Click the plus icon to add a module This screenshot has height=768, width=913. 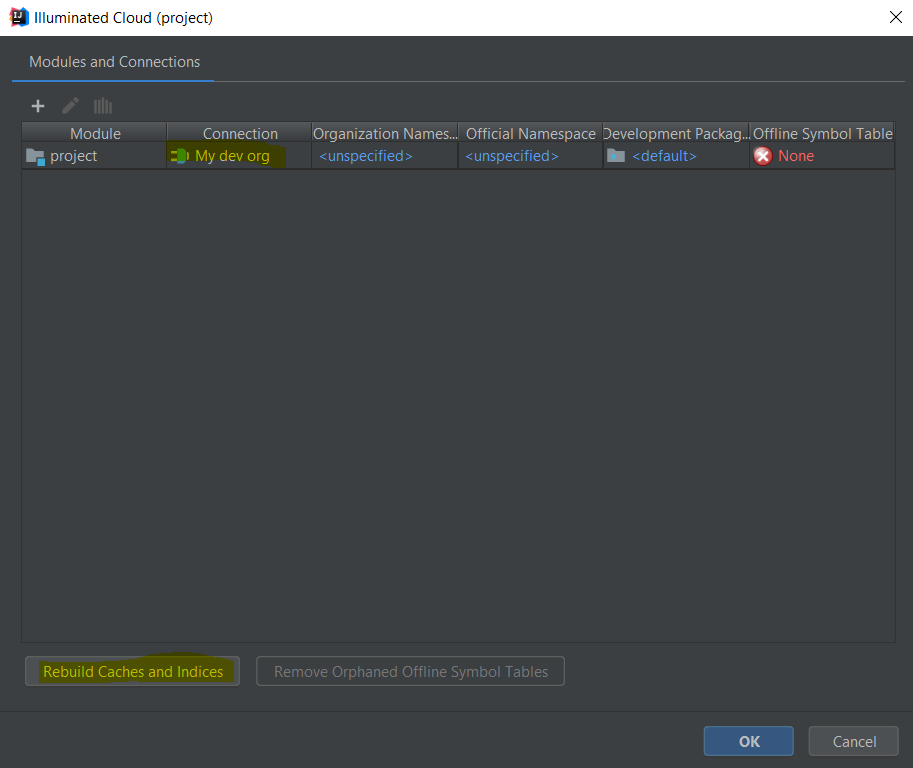pyautogui.click(x=38, y=106)
